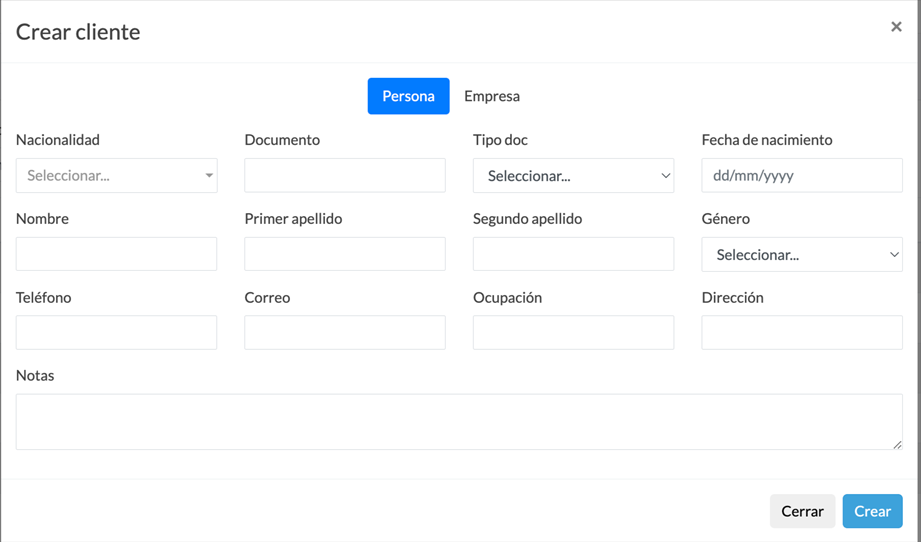The width and height of the screenshot is (921, 542).
Task: Switch to the Persona tab
Action: [x=408, y=96]
